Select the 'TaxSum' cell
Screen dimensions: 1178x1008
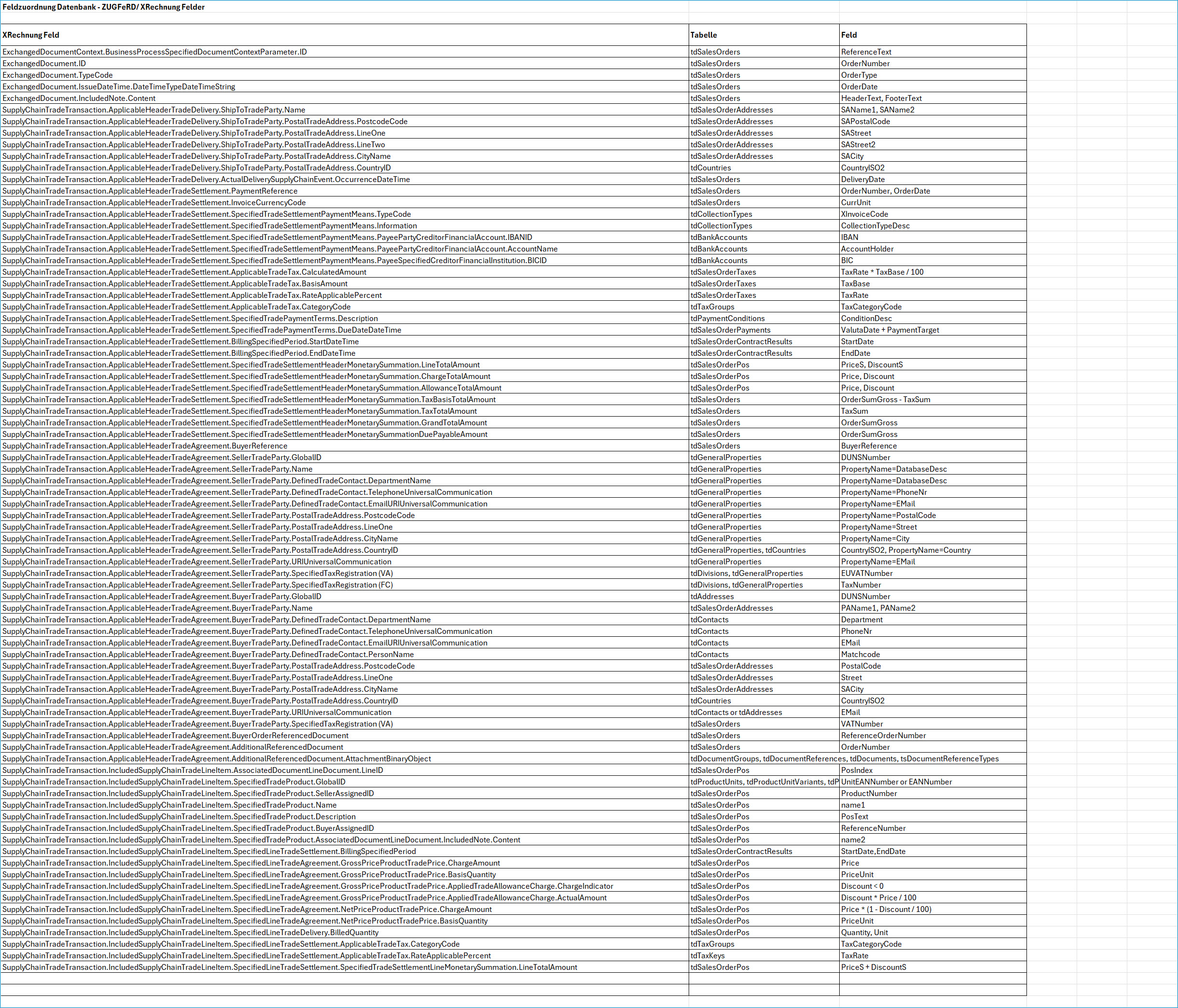click(x=932, y=411)
